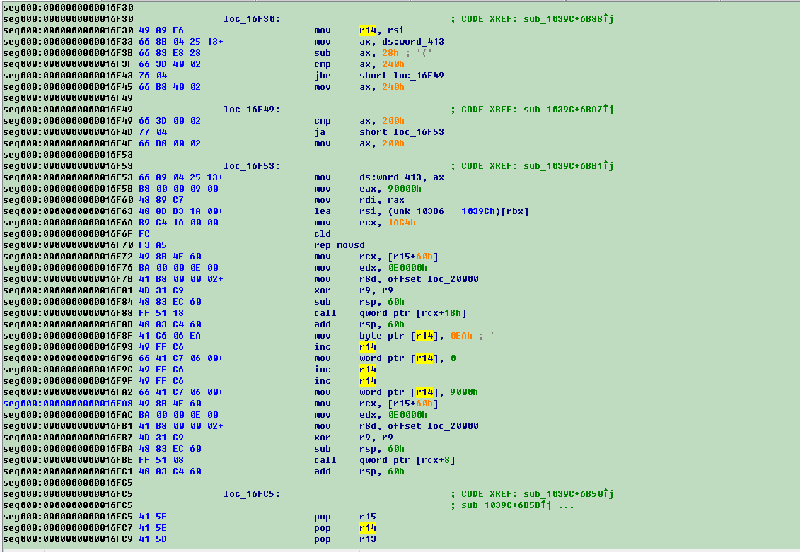The width and height of the screenshot is (800, 552).
Task: Follow CODE XREF beside loc_16F53 label
Action: coord(568,166)
